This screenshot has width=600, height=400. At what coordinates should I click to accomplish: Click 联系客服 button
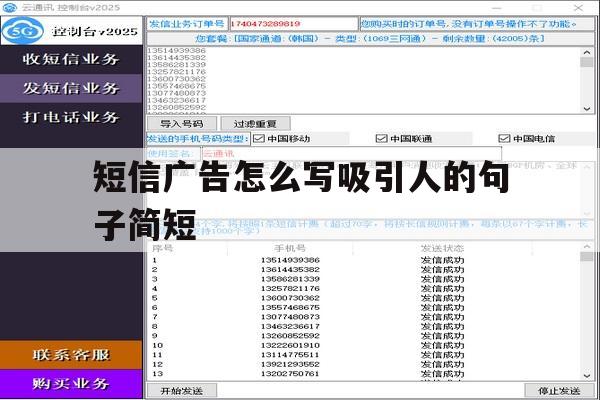click(x=71, y=355)
